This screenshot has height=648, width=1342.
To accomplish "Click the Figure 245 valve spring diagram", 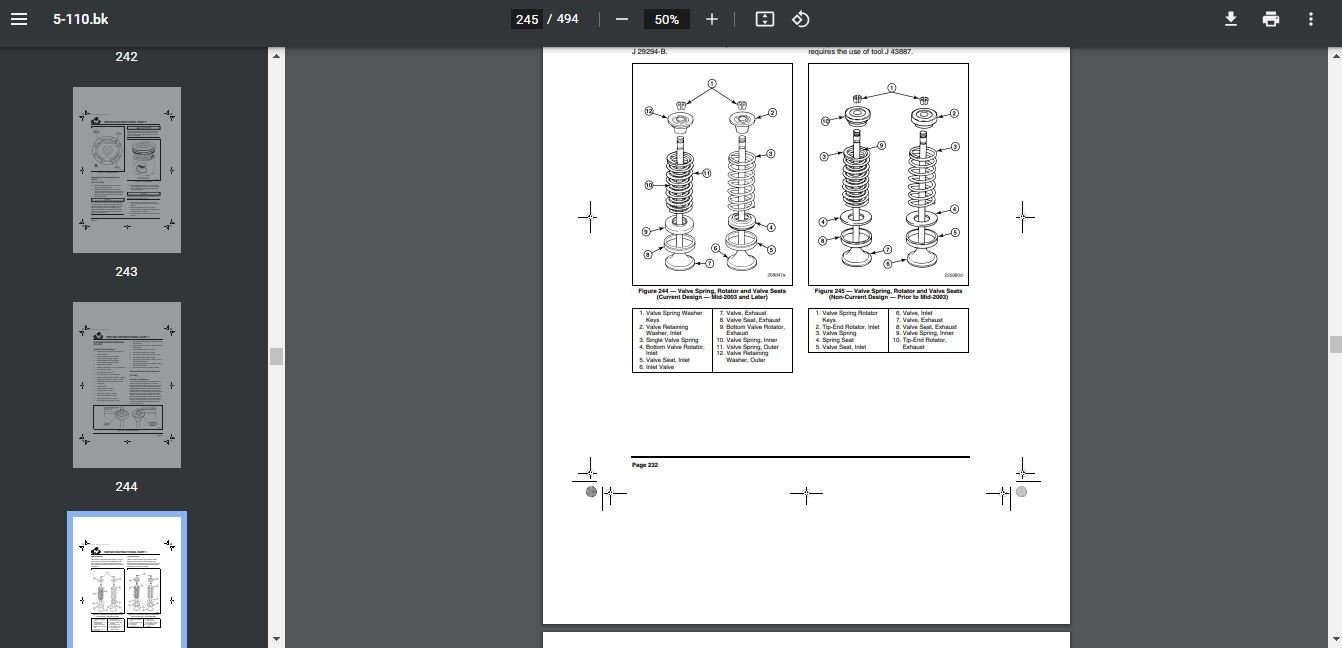I will pyautogui.click(x=888, y=174).
